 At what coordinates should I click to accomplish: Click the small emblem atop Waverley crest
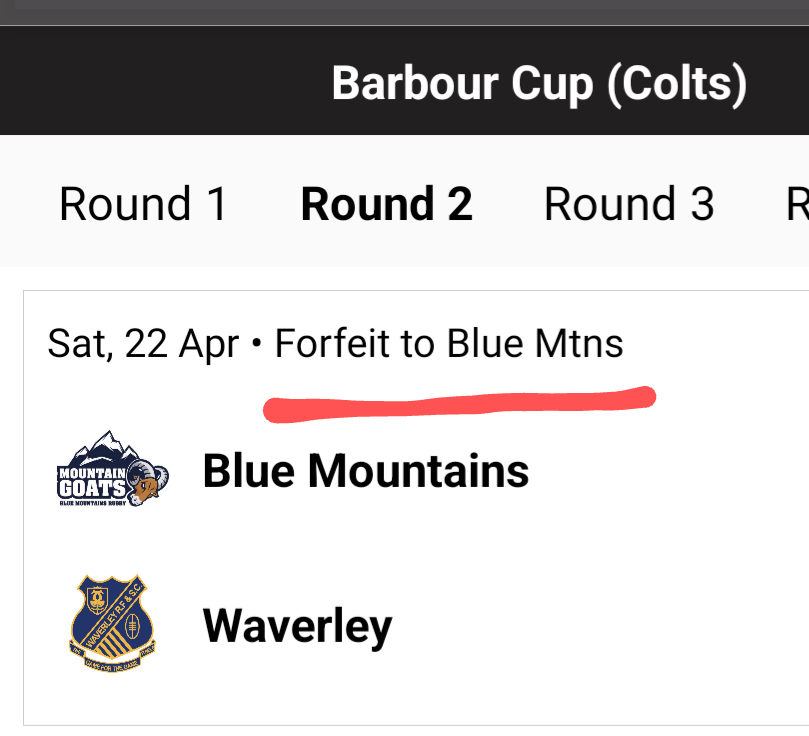(97, 599)
